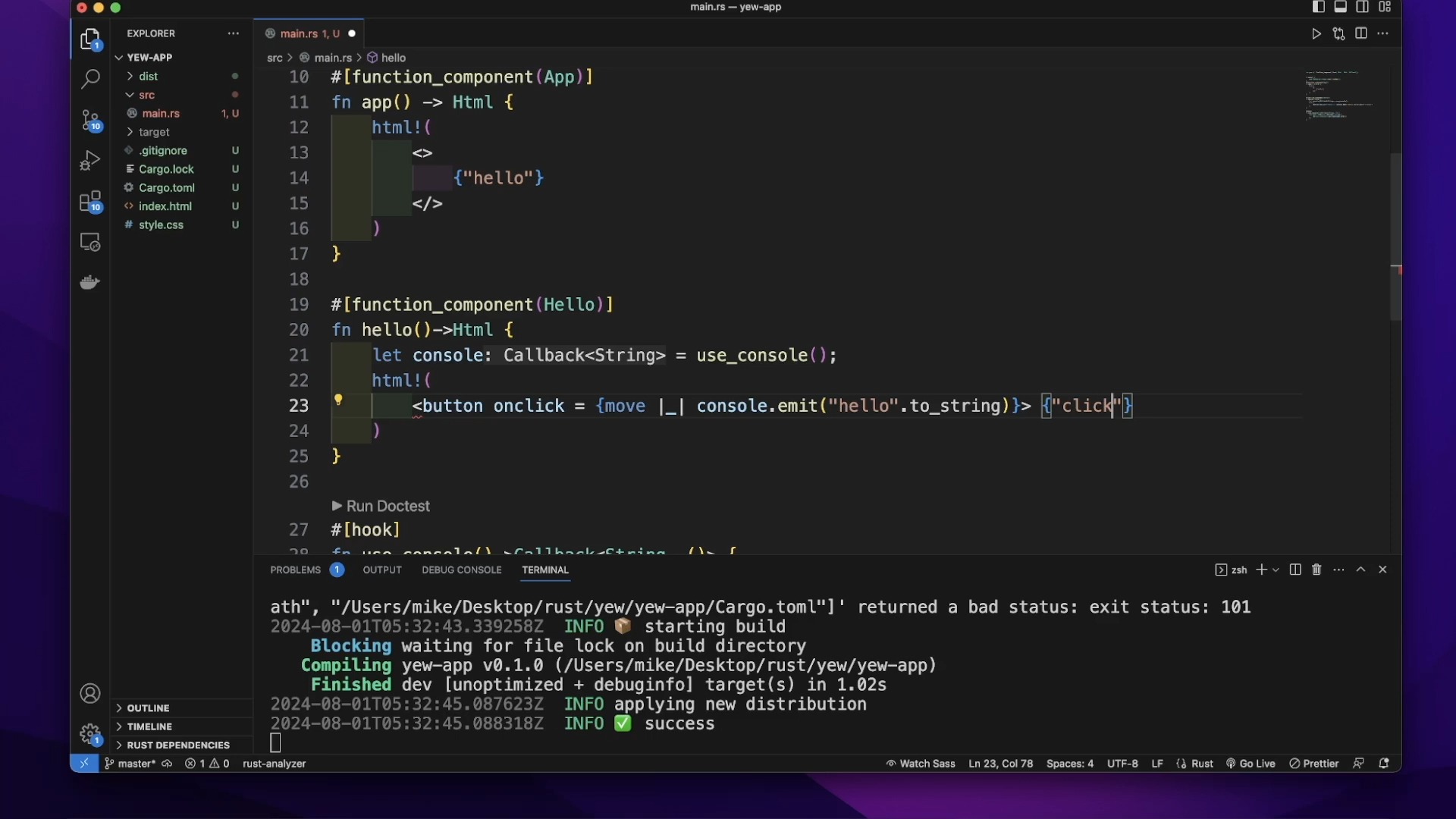Open the Search view in activity bar
1456x819 pixels.
(x=90, y=79)
